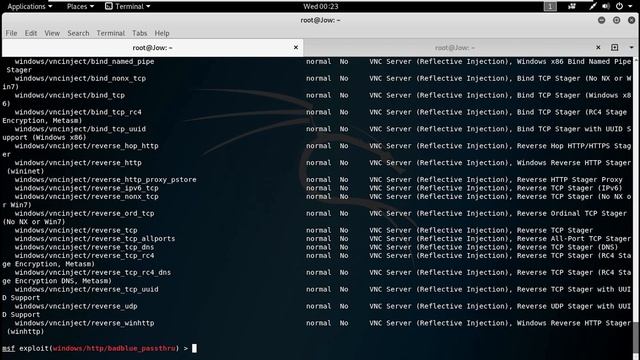Open the Applications menu
Viewport: 640px width, 360px height.
[29, 6]
